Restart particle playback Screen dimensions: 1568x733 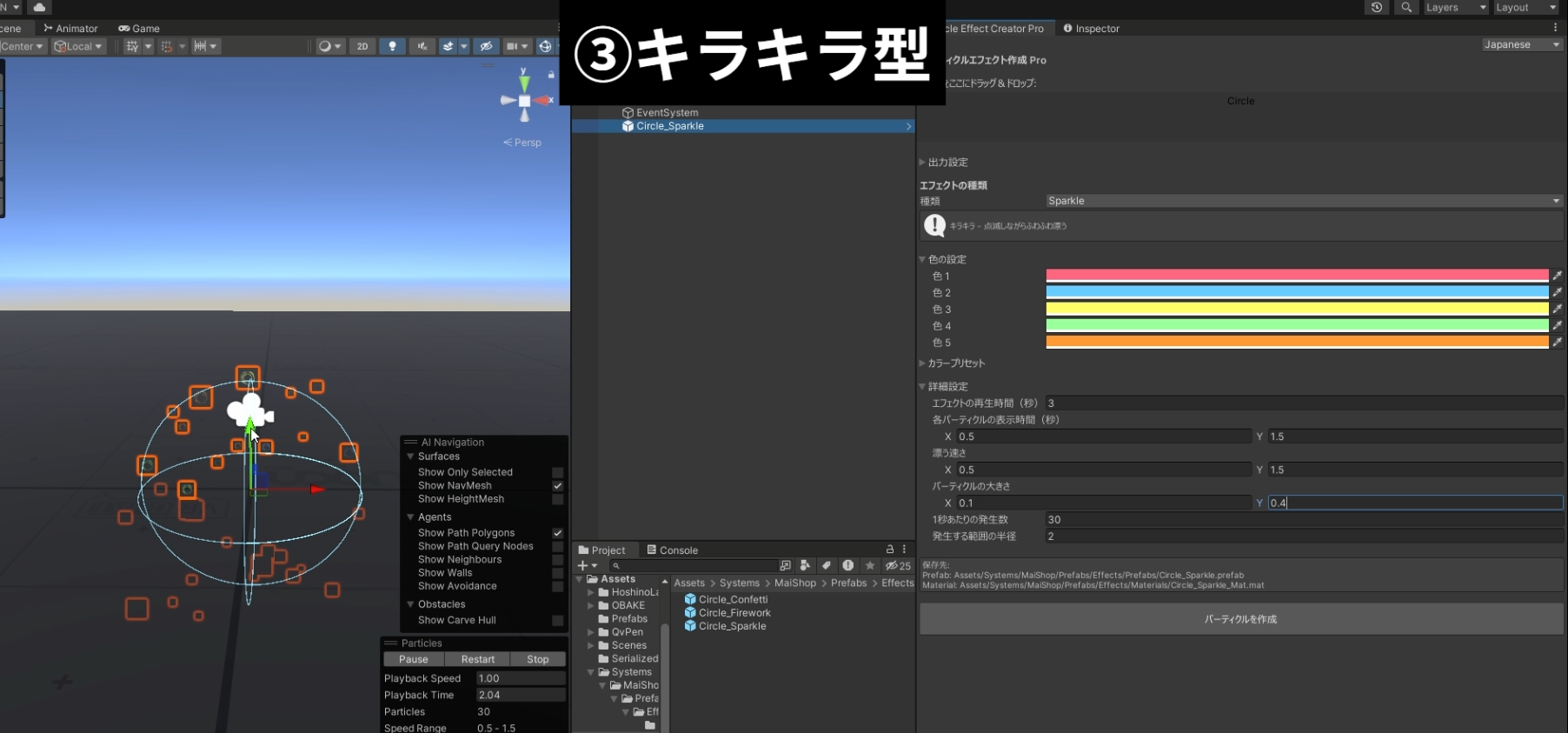click(478, 659)
